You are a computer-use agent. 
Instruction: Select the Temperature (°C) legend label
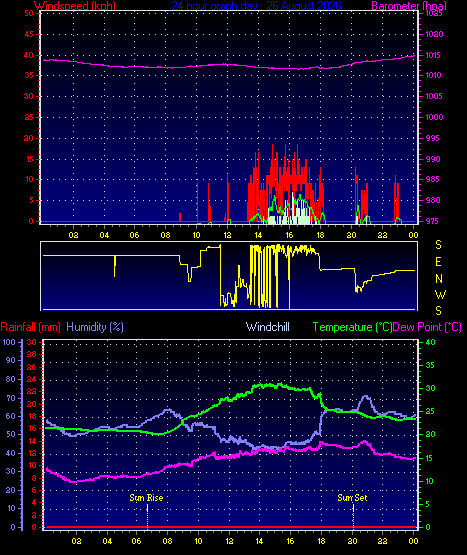[x=352, y=327]
